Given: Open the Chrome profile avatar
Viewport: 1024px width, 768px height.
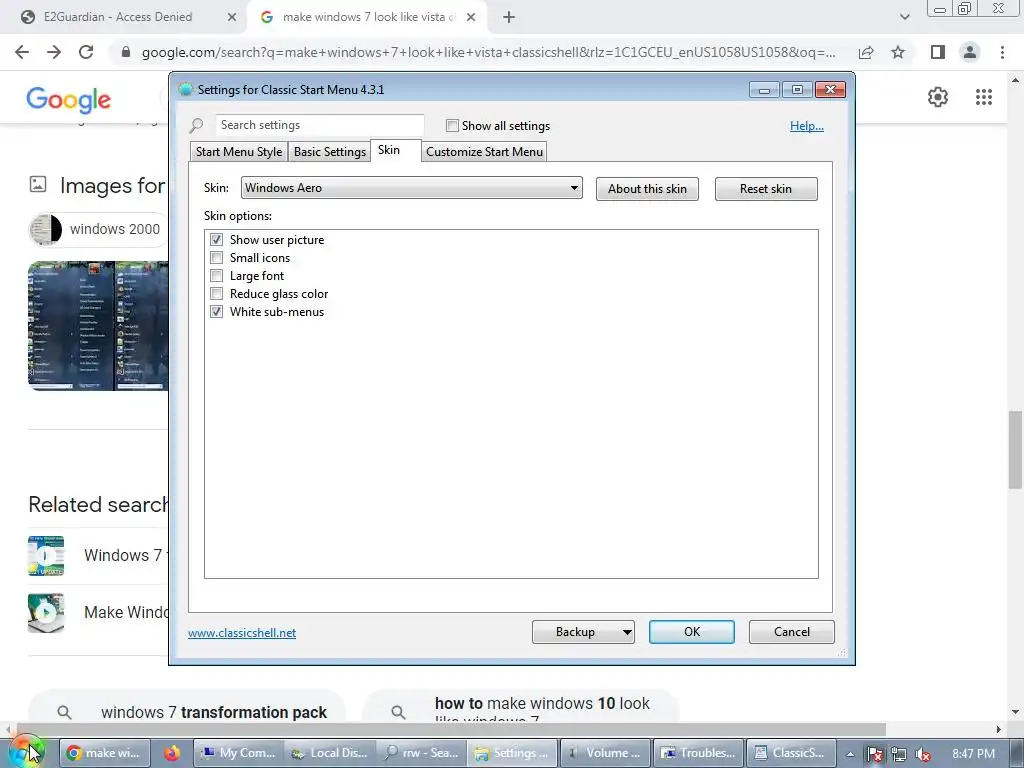Looking at the screenshot, I should coord(970,52).
